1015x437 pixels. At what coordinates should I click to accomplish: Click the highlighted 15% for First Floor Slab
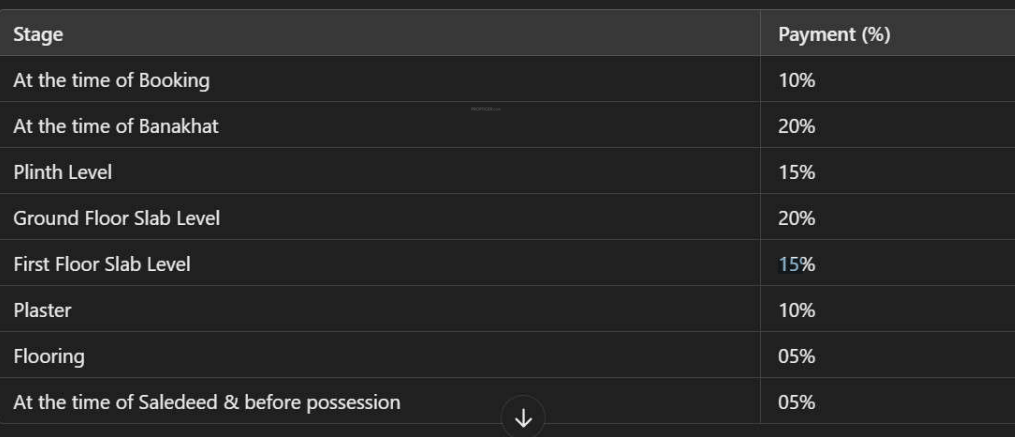796,264
